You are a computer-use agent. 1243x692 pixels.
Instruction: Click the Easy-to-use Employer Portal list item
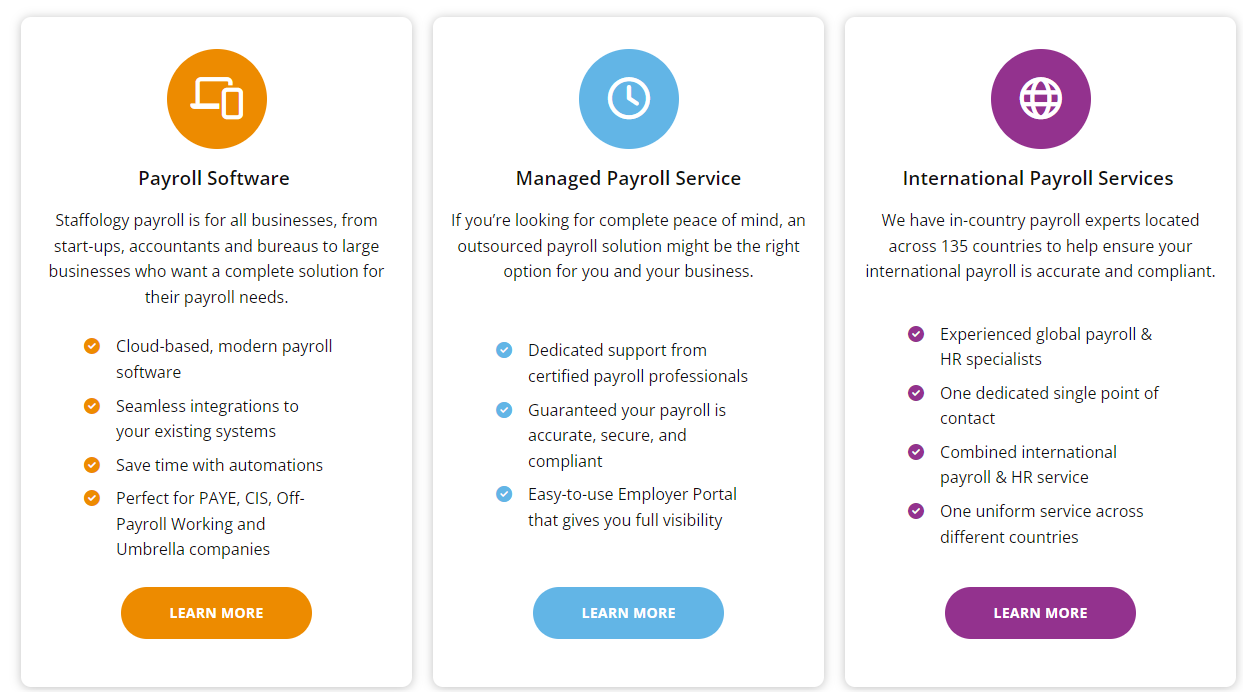(x=631, y=506)
